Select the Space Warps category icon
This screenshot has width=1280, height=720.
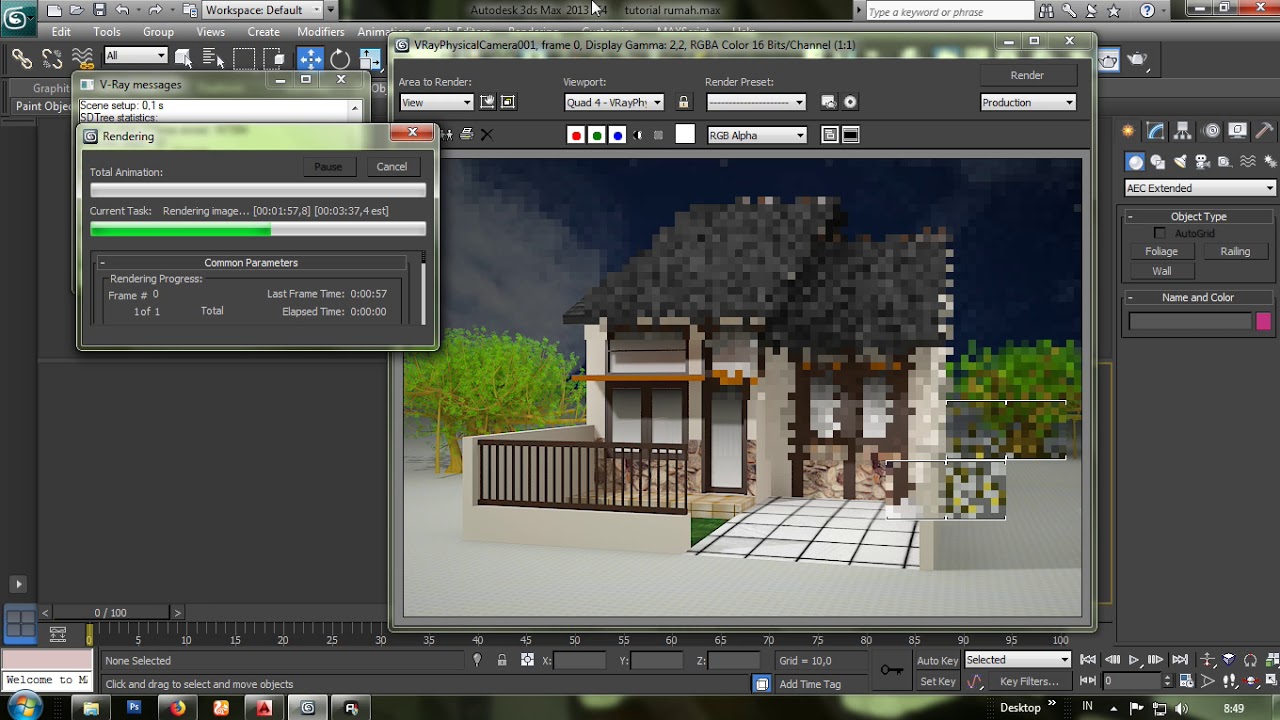(1248, 162)
